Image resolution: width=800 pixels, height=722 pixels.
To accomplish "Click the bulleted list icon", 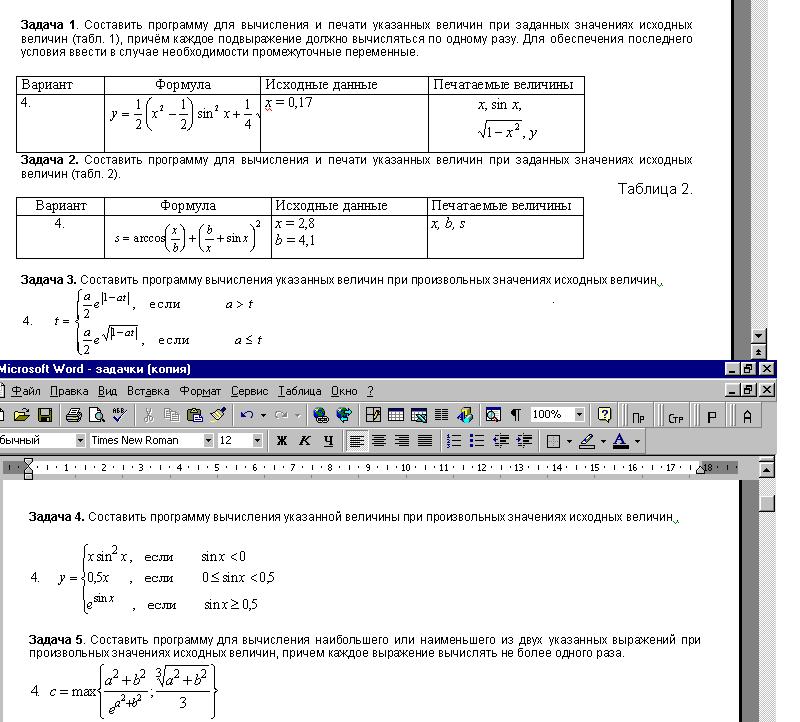I will pyautogui.click(x=477, y=441).
